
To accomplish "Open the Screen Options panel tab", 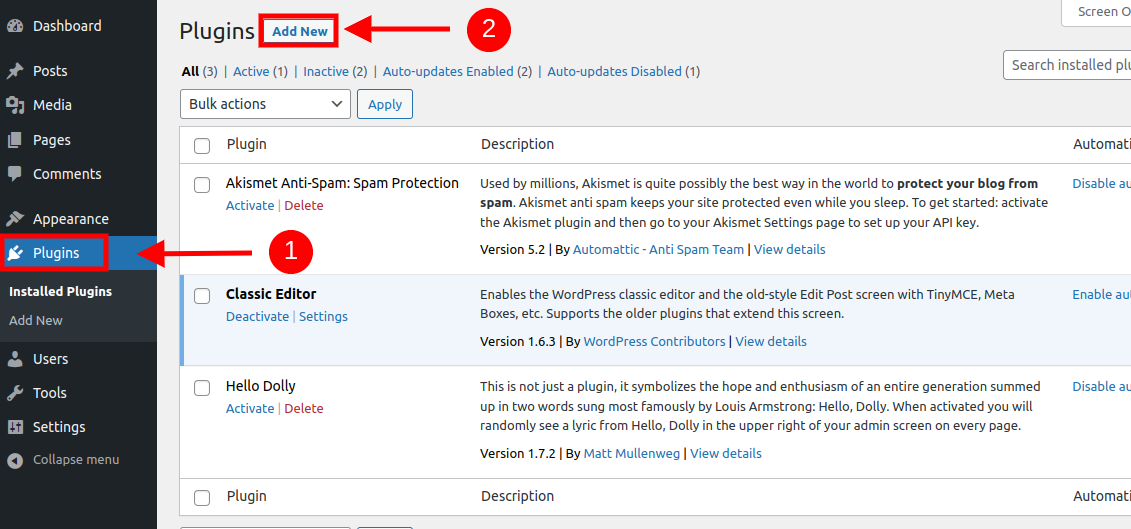I will click(x=1096, y=12).
